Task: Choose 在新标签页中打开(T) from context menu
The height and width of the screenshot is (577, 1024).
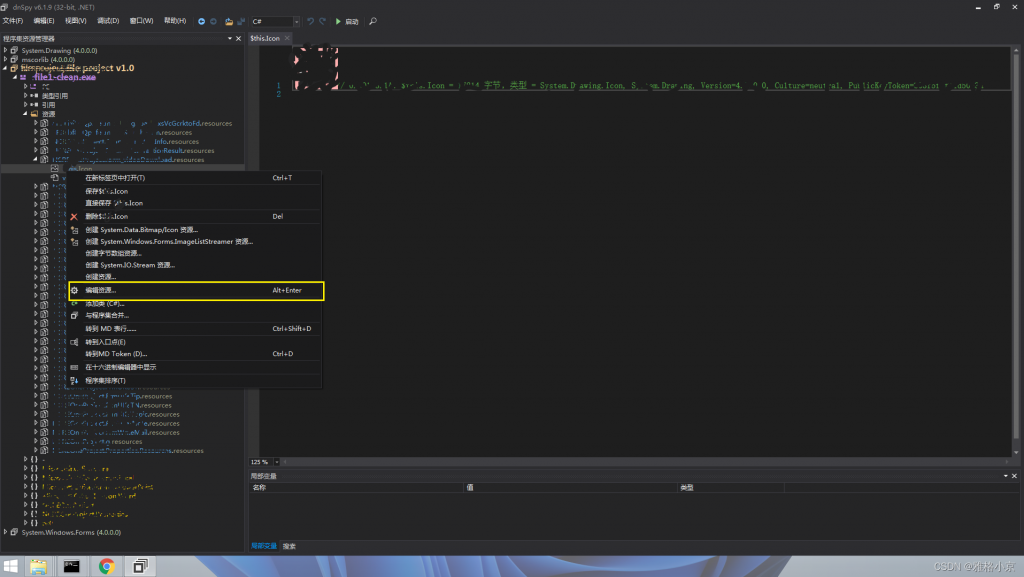Action: pos(195,178)
